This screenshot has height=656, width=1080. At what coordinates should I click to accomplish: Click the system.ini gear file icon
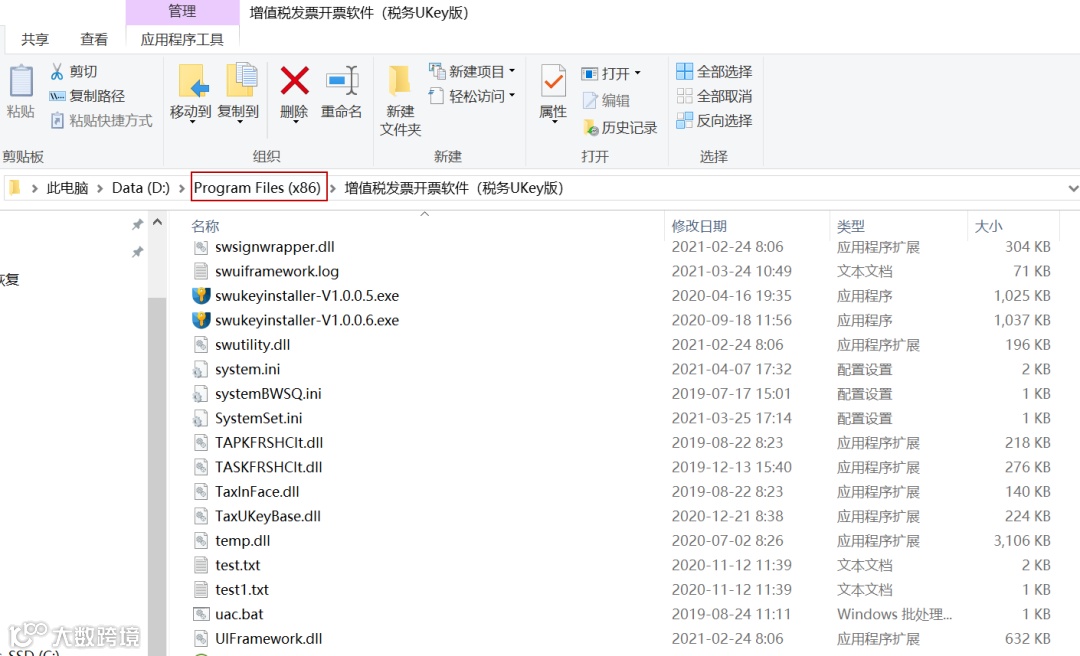[200, 369]
